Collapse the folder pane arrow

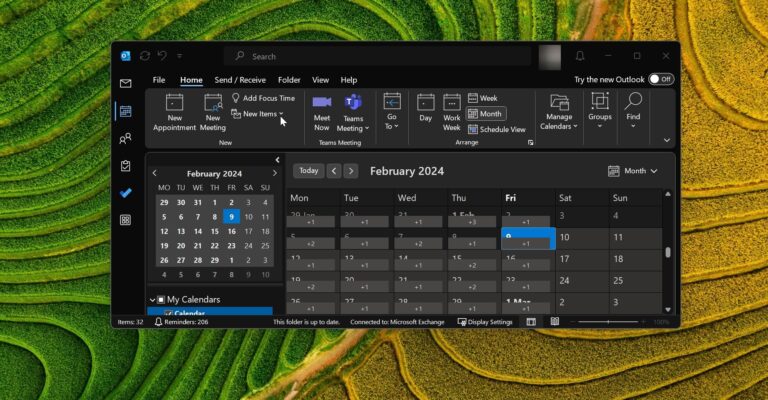point(277,160)
